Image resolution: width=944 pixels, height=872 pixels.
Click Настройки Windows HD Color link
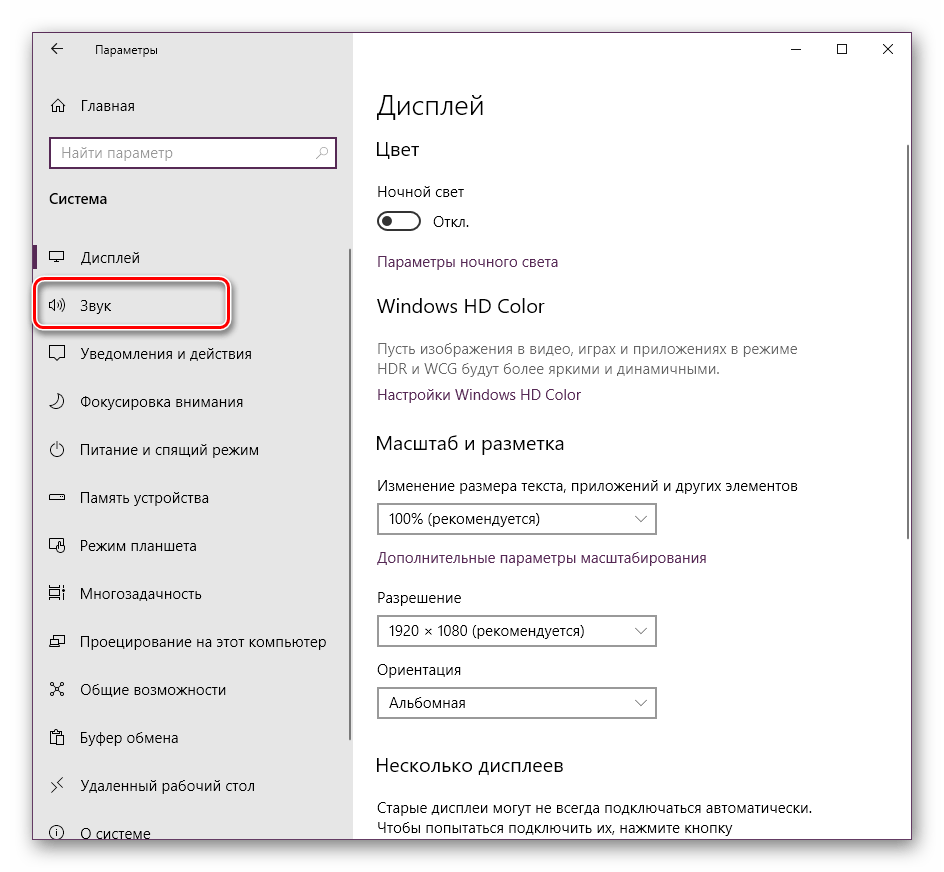(478, 395)
